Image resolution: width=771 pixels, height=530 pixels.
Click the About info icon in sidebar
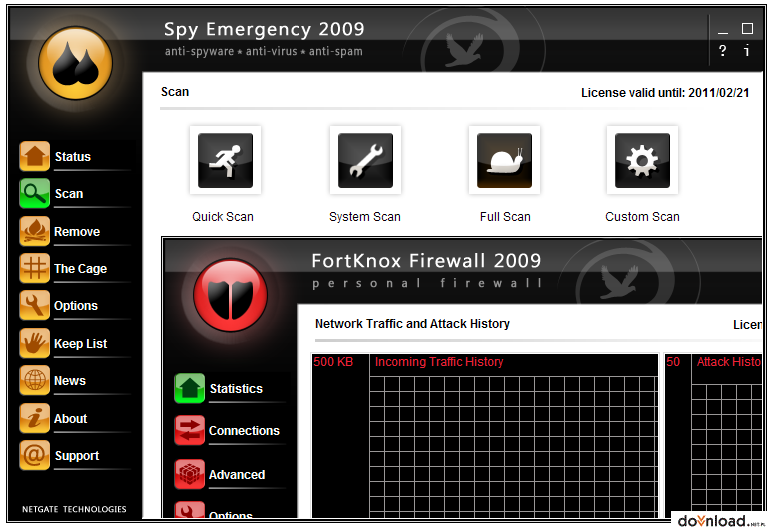[x=34, y=418]
